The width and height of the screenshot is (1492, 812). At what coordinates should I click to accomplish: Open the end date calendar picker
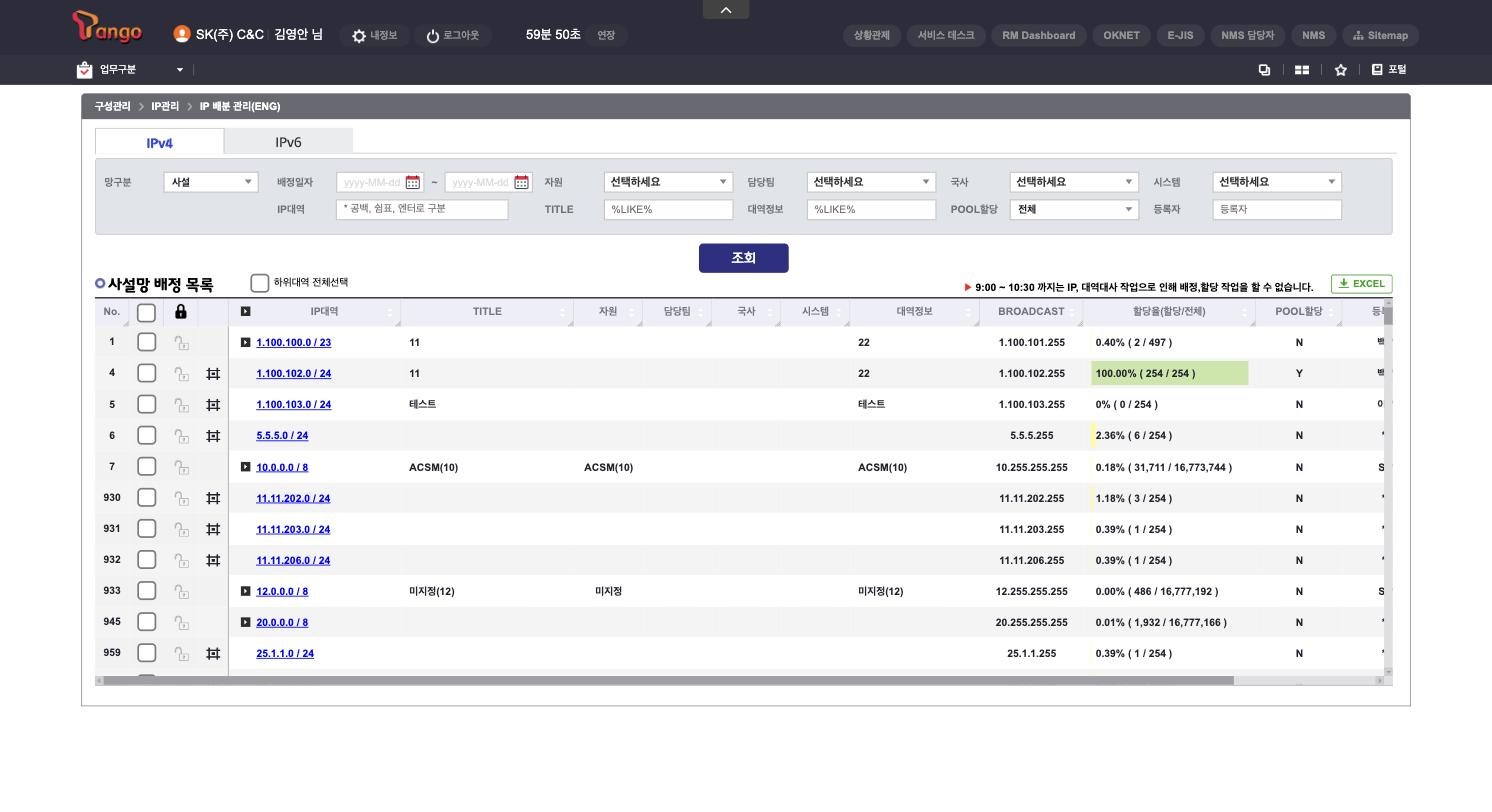521,182
